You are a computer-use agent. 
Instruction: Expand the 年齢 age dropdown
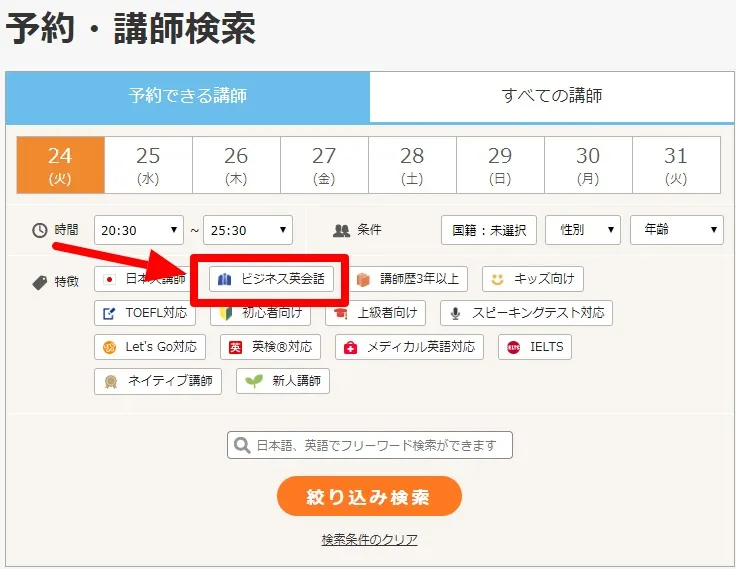point(676,230)
